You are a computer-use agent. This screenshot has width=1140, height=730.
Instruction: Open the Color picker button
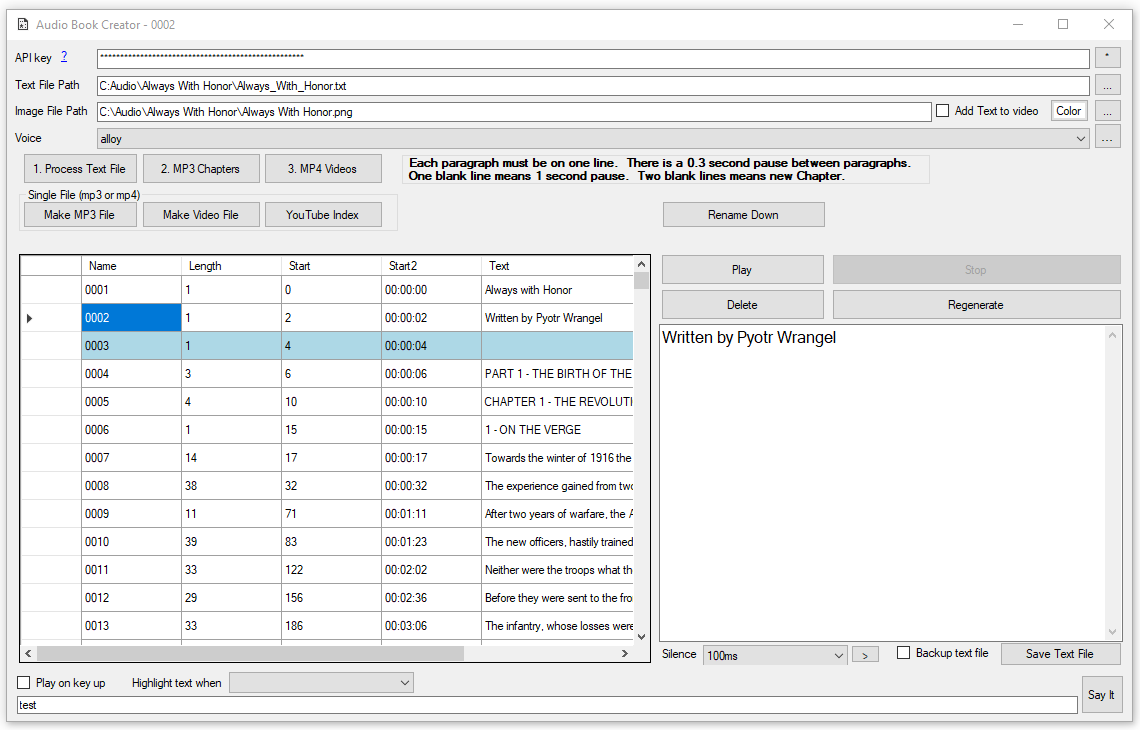pos(1068,111)
